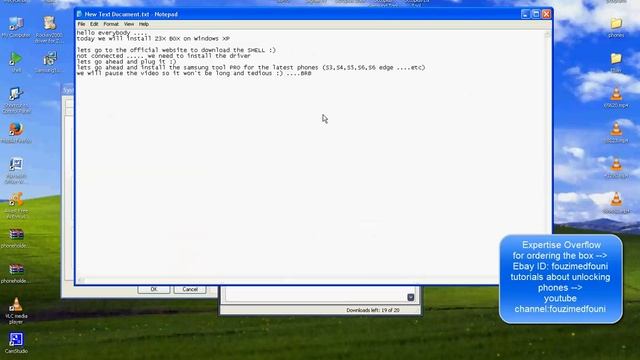Maximize the Notepad window
This screenshot has height=360, width=640.
tap(536, 14)
